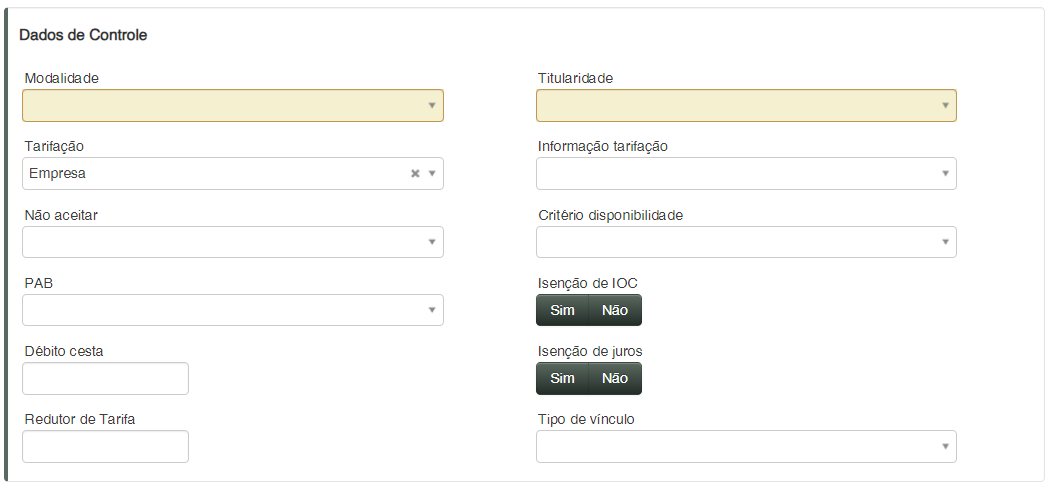Click the Dados de Controle heading
Image resolution: width=1057 pixels, height=497 pixels.
pyautogui.click(x=83, y=35)
